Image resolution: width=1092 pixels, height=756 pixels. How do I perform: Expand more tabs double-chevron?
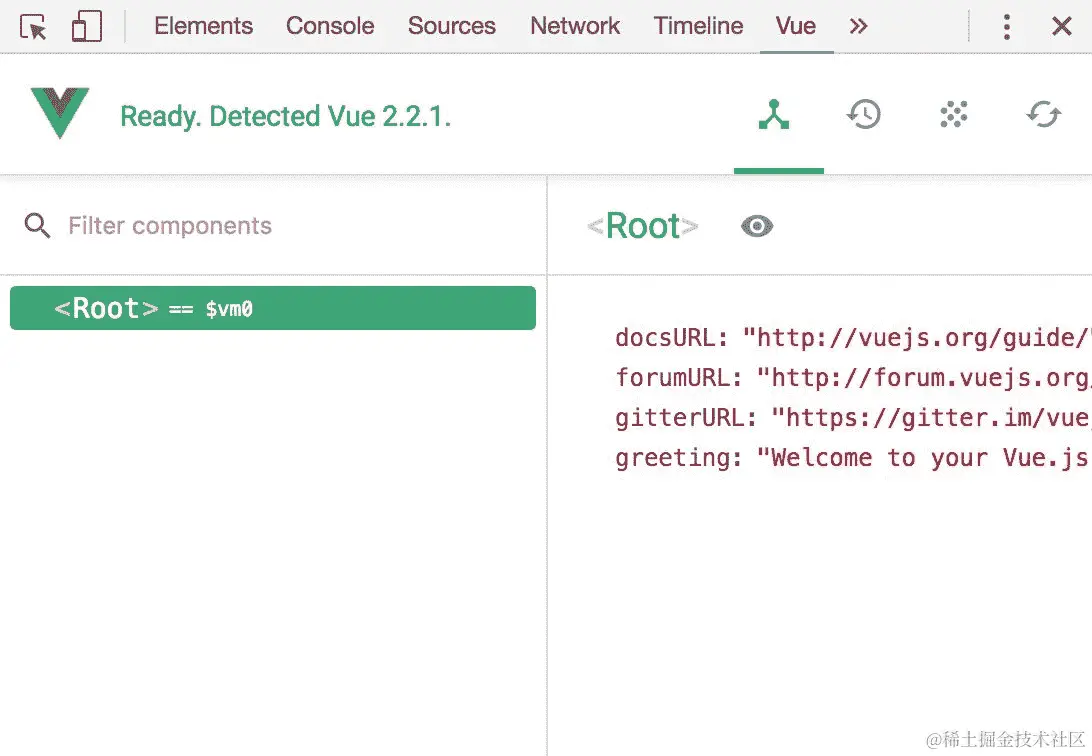click(858, 26)
